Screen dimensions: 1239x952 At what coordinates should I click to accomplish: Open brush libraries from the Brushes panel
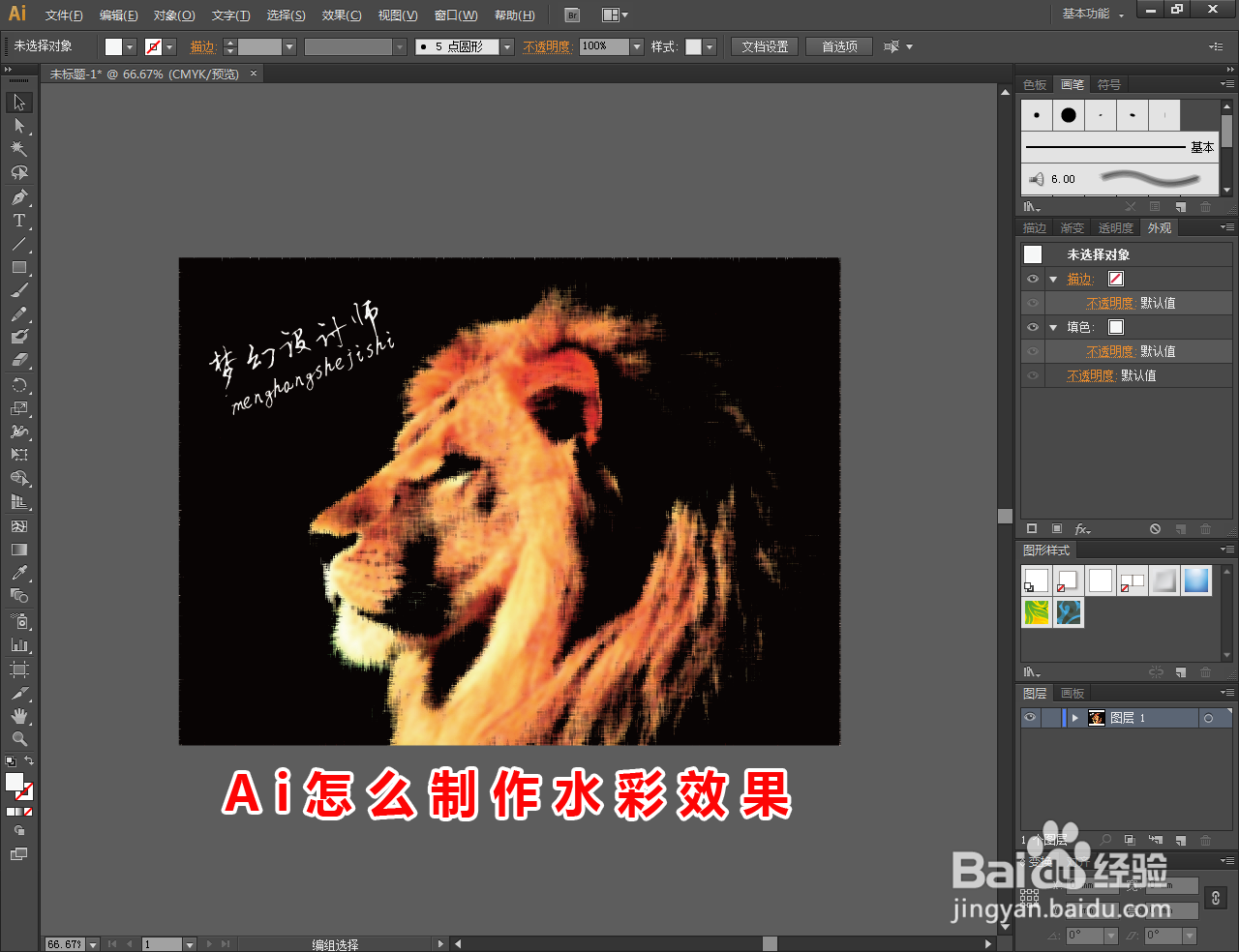[1029, 206]
